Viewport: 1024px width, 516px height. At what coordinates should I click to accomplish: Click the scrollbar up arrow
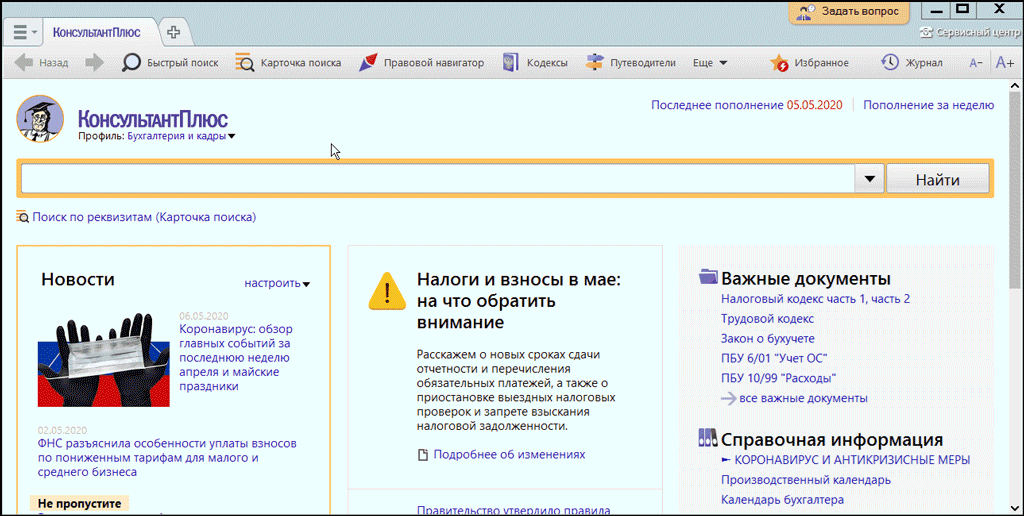tap(1014, 87)
